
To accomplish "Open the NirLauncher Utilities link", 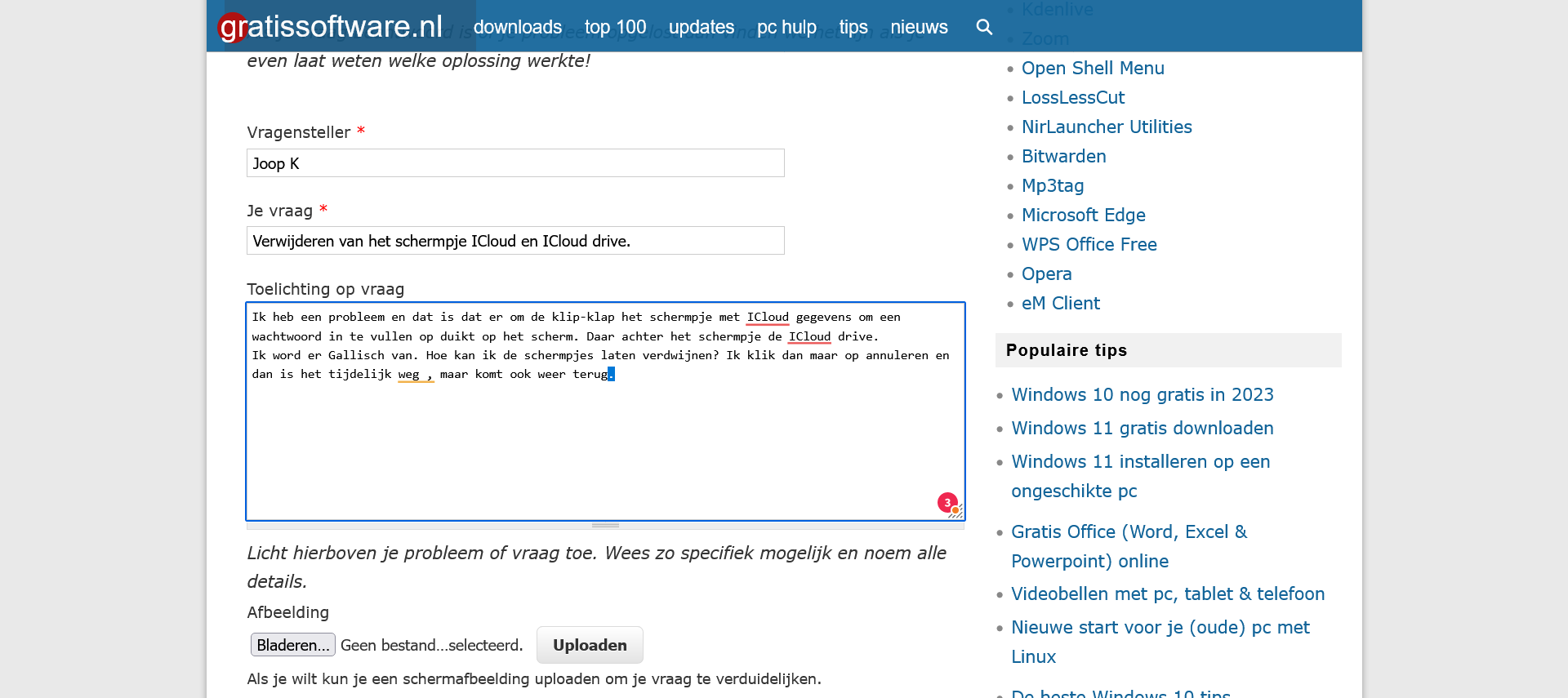I will point(1106,127).
